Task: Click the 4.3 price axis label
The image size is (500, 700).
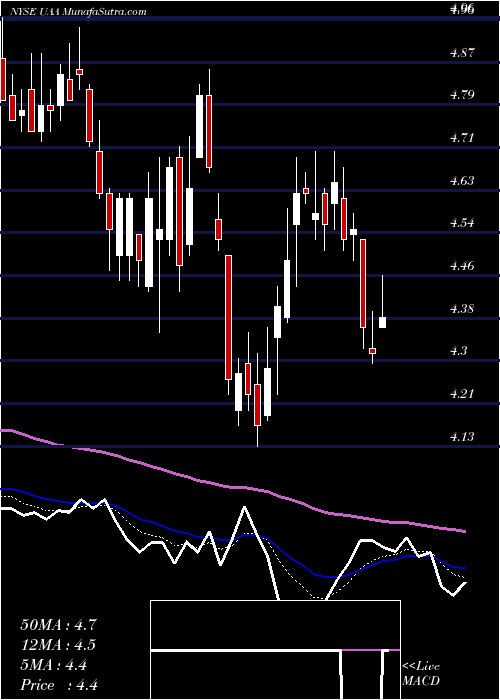Action: (x=458, y=351)
